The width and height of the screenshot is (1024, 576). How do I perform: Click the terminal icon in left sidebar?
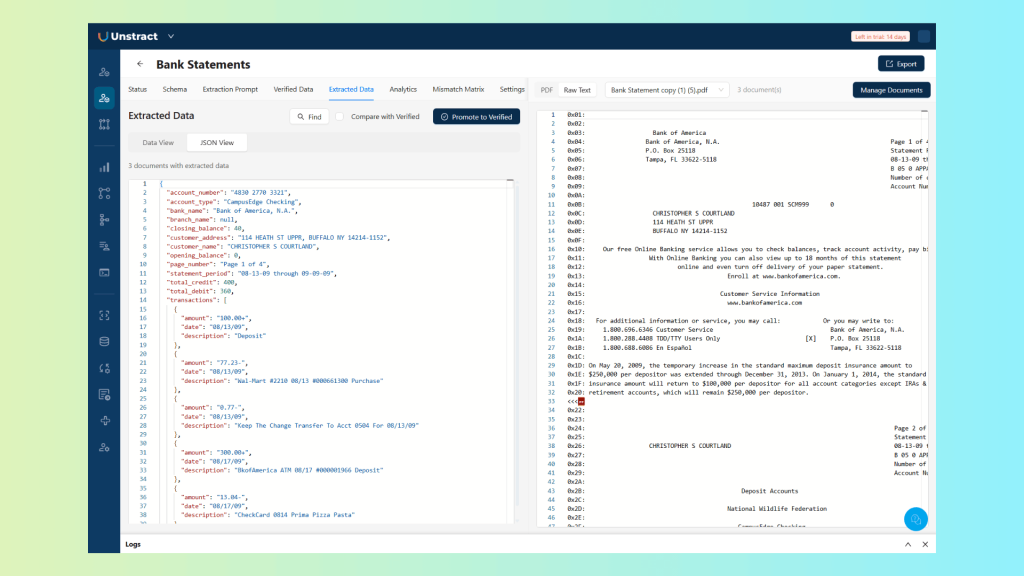pos(104,272)
